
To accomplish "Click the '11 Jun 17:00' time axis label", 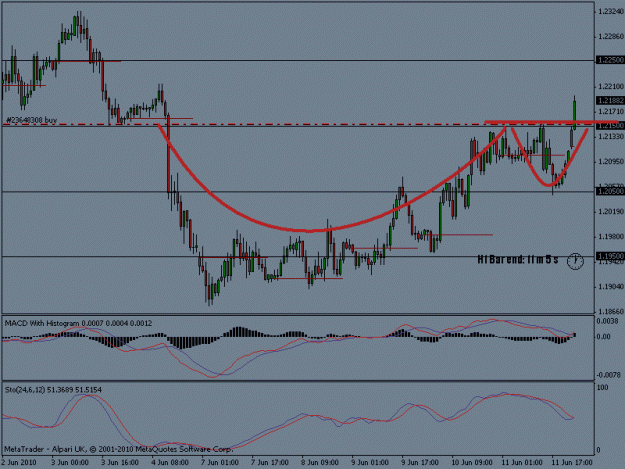I will tap(572, 463).
